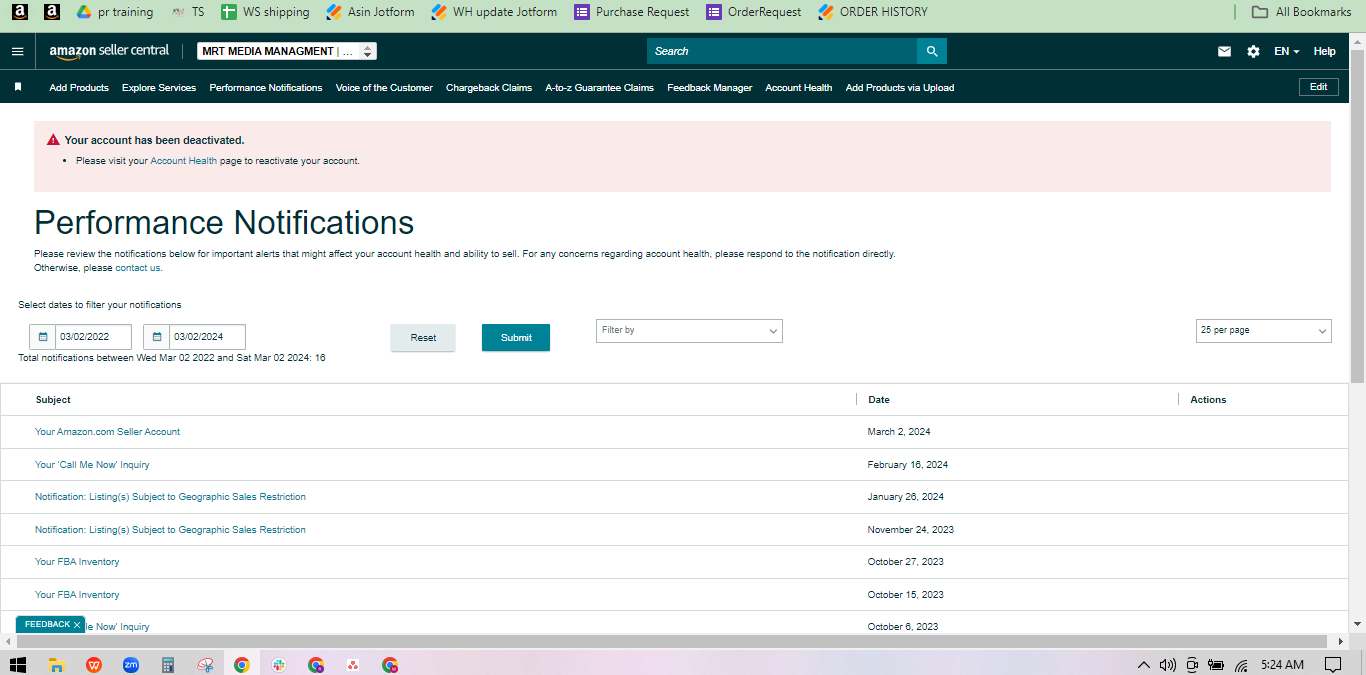Click the volume icon in the system tray

pyautogui.click(x=1168, y=664)
